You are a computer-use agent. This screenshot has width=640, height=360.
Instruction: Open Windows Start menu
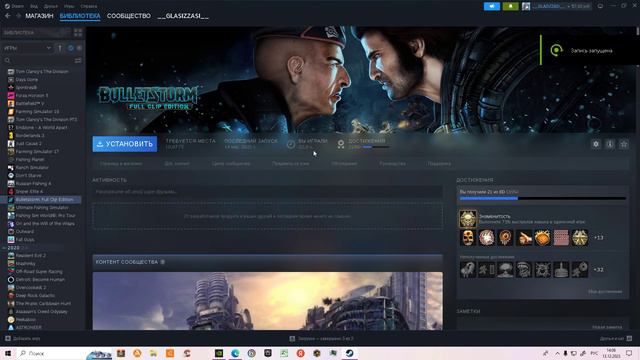coord(8,353)
